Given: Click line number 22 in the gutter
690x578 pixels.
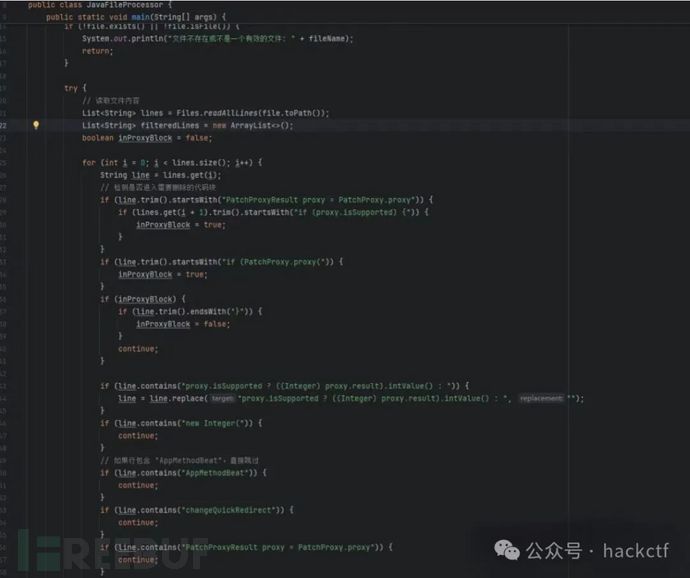Looking at the screenshot, I should (5, 126).
